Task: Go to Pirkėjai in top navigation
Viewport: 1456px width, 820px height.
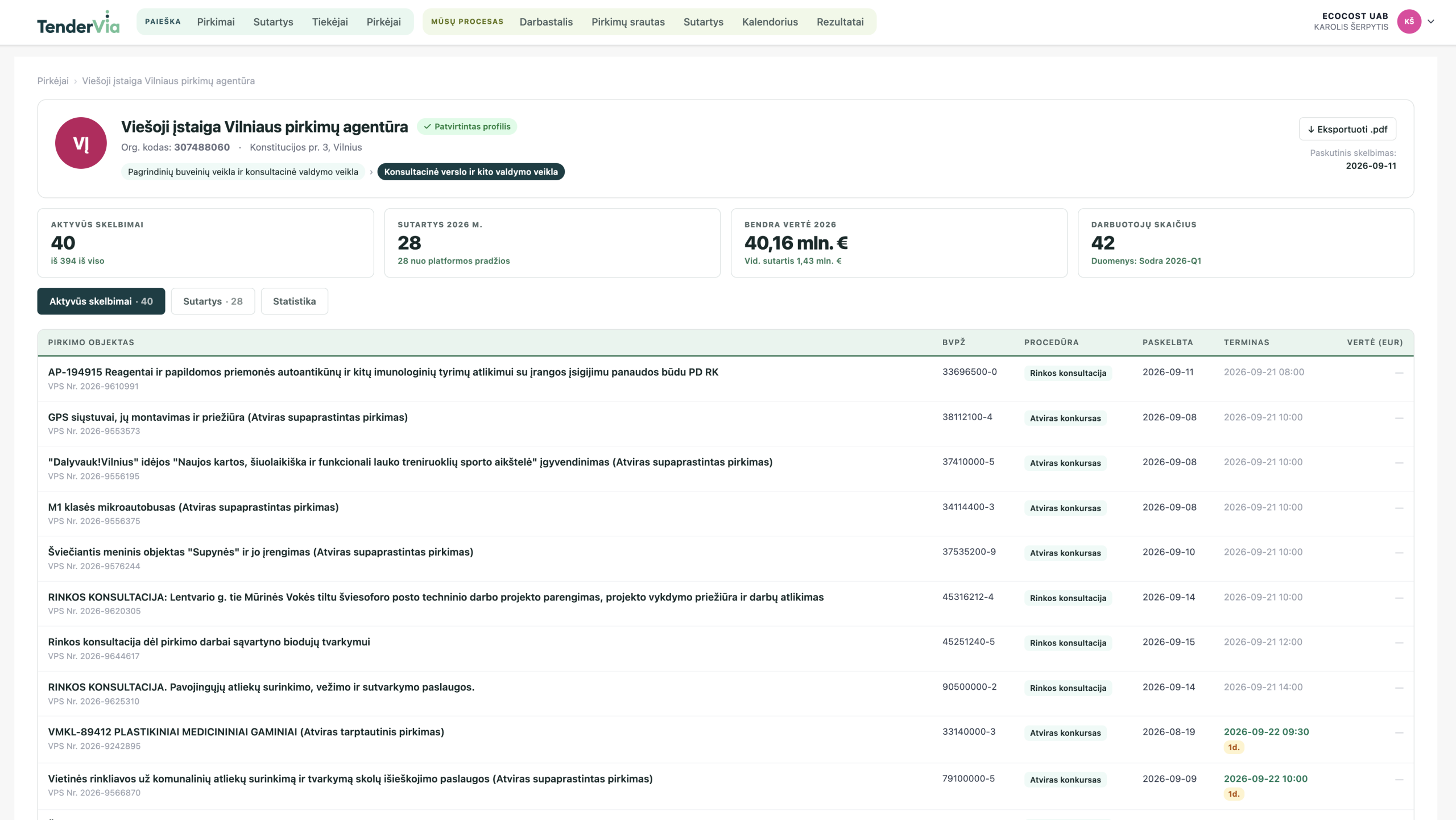Action: pos(383,22)
